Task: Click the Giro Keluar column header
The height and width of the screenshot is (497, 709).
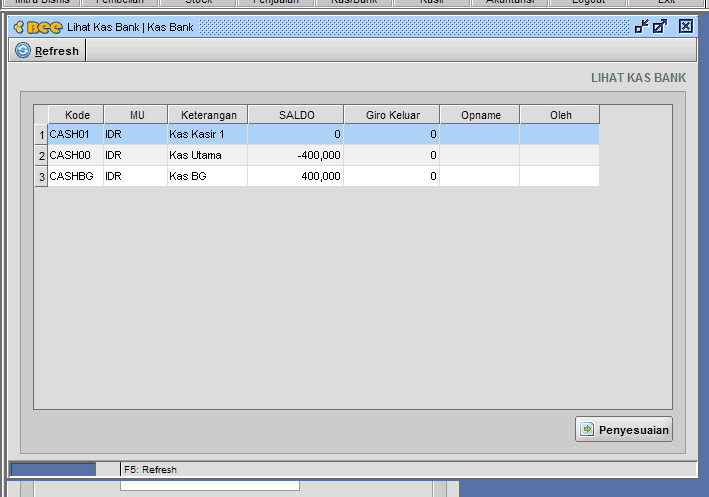Action: click(392, 115)
